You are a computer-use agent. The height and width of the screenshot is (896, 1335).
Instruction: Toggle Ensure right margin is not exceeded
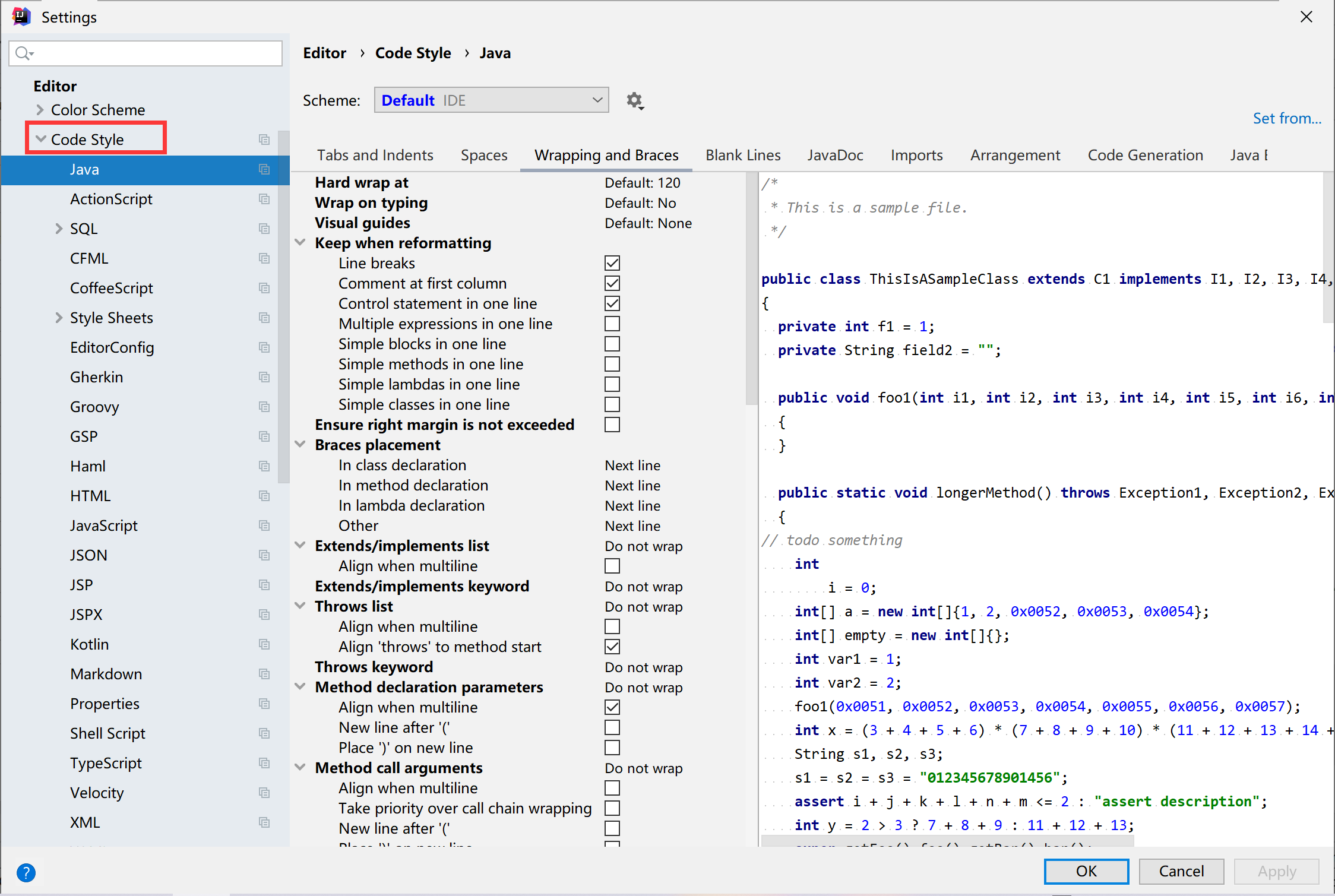coord(612,425)
